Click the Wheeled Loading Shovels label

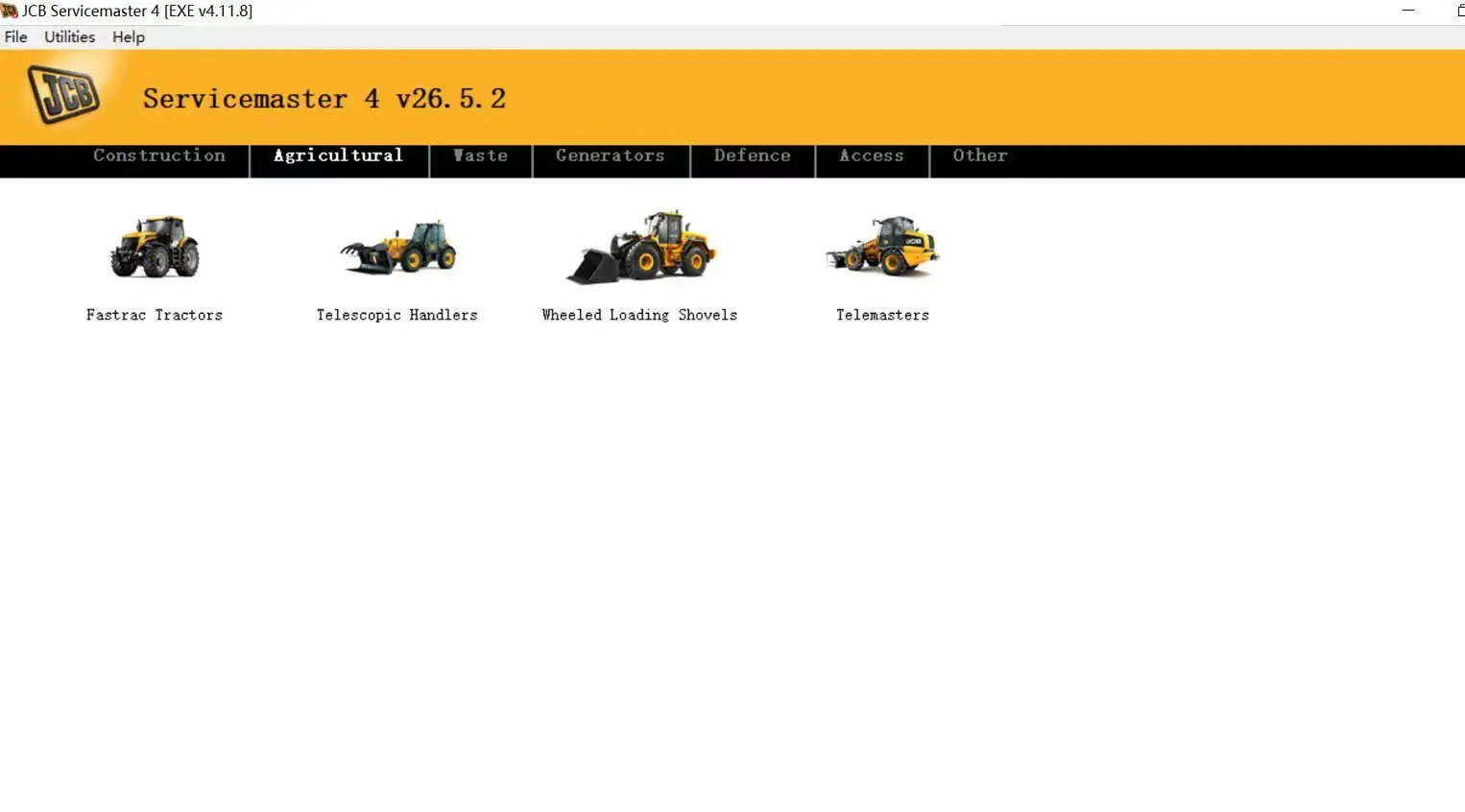click(640, 315)
